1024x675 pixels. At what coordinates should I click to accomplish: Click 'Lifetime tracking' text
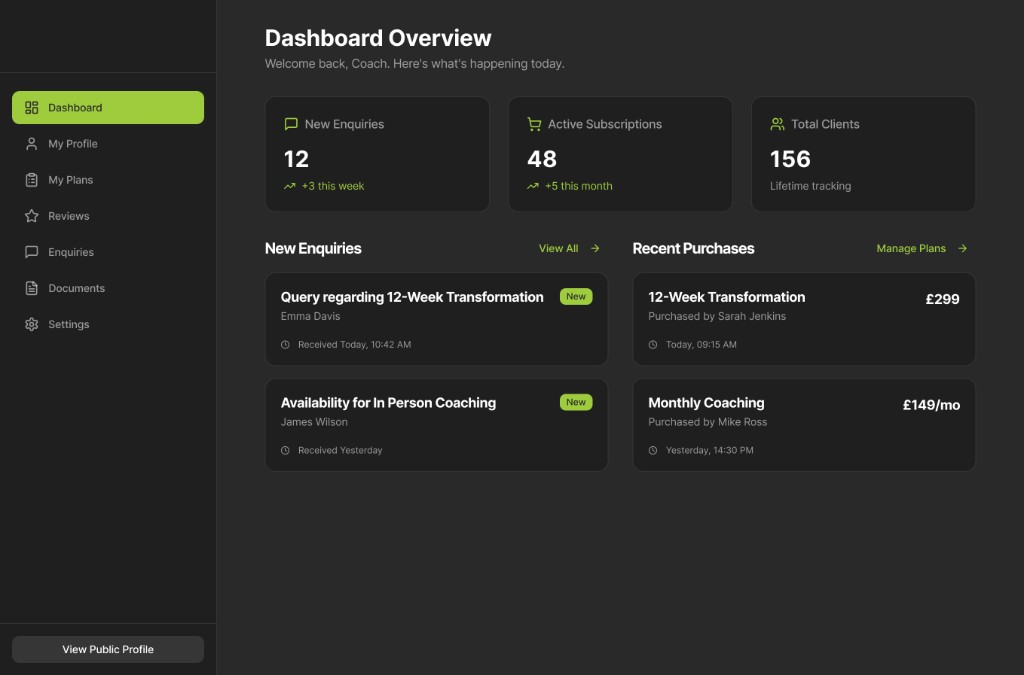[810, 186]
